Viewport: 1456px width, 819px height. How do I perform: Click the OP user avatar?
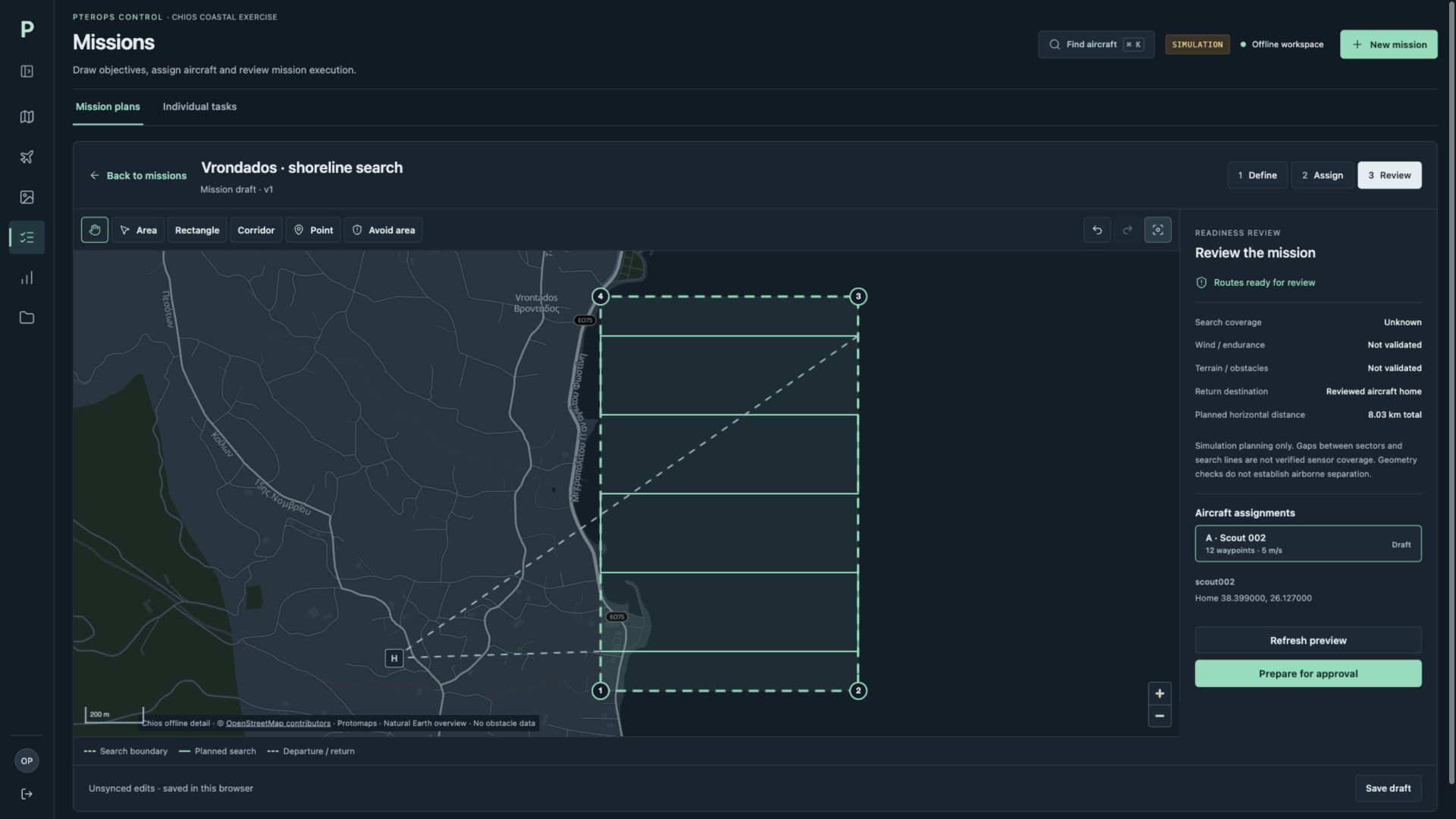[27, 761]
